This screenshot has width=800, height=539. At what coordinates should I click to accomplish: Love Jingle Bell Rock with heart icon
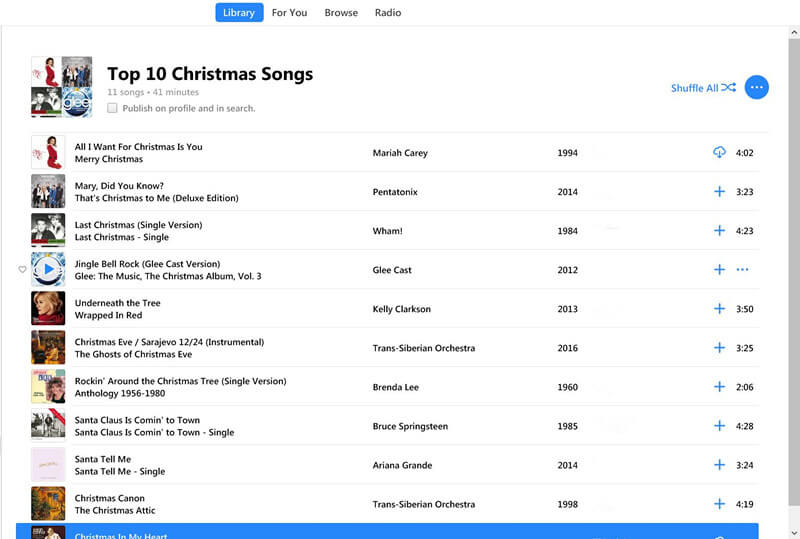[x=22, y=270]
